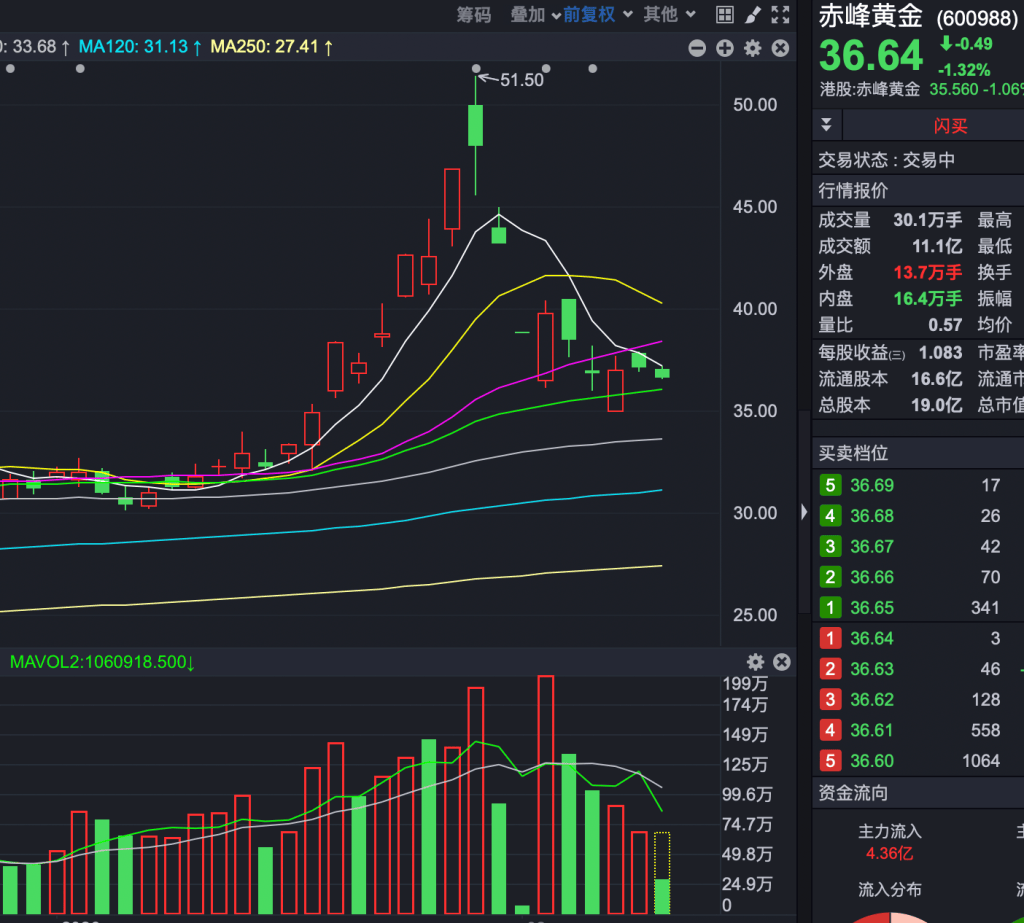The width and height of the screenshot is (1024, 923).
Task: Open the 港股:赤峰黄金 Hong Kong quote link
Action: (869, 89)
